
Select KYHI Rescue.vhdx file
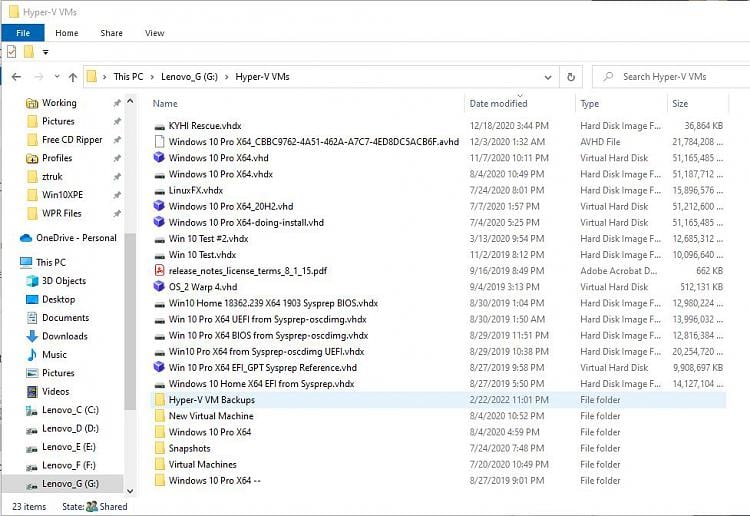[x=205, y=126]
